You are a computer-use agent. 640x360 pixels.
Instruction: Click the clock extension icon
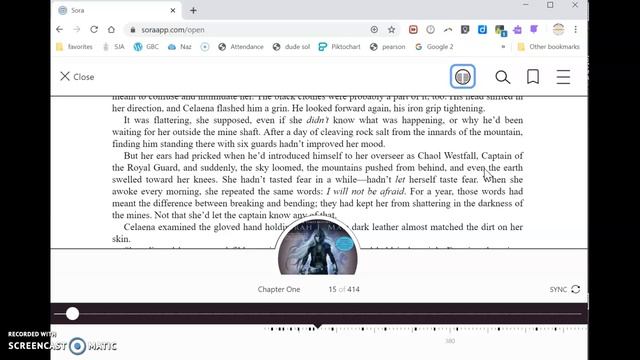click(x=430, y=29)
